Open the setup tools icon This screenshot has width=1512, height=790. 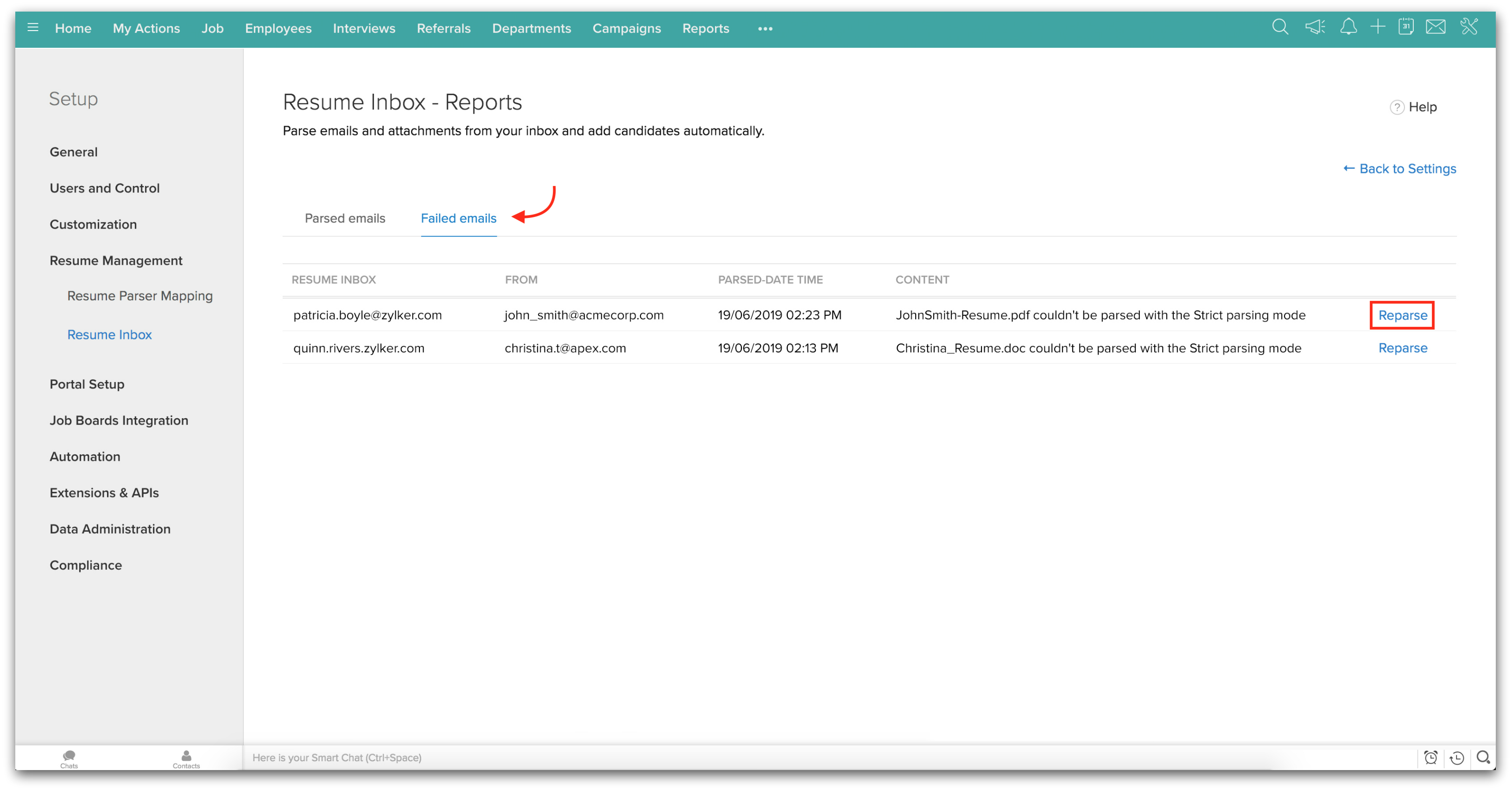pos(1469,27)
